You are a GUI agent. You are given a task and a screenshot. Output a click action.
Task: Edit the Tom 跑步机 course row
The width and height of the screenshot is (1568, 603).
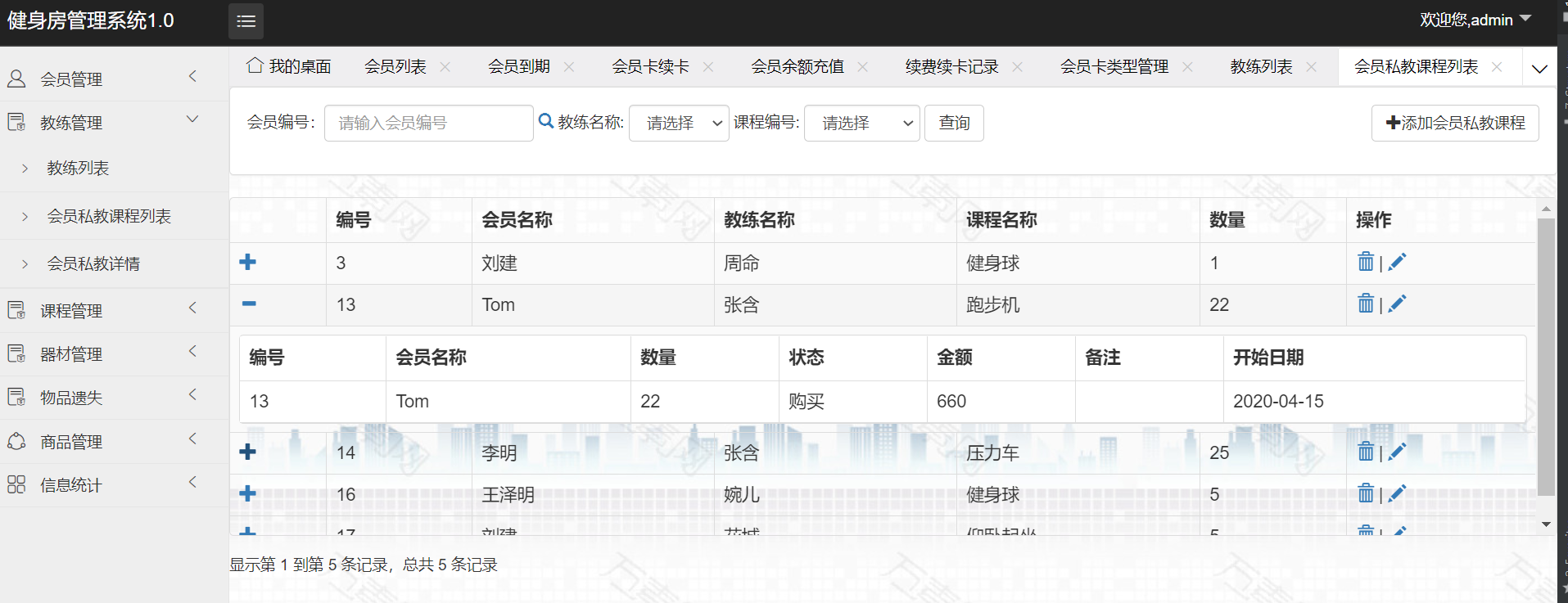(x=1397, y=304)
